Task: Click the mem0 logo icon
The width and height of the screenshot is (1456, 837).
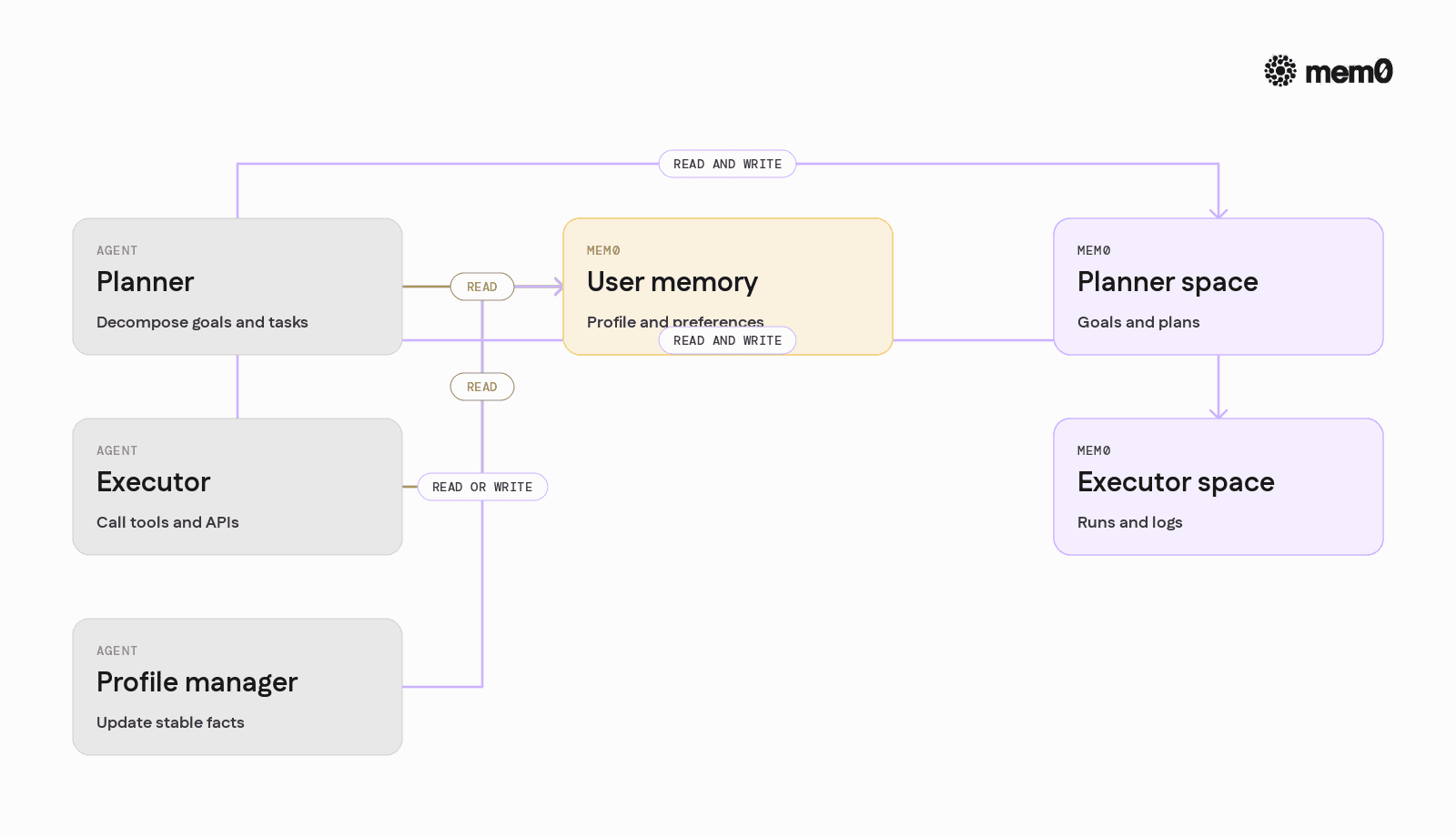Action: pyautogui.click(x=1280, y=71)
